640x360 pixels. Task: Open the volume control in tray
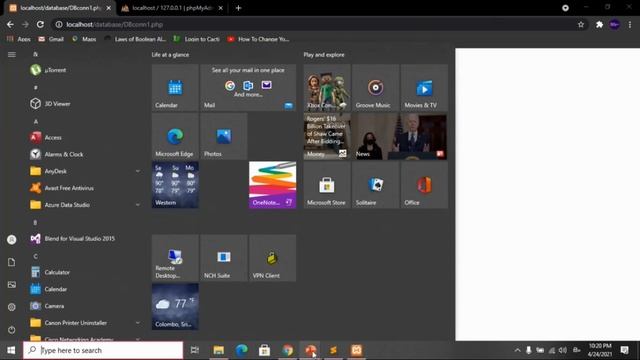point(563,350)
